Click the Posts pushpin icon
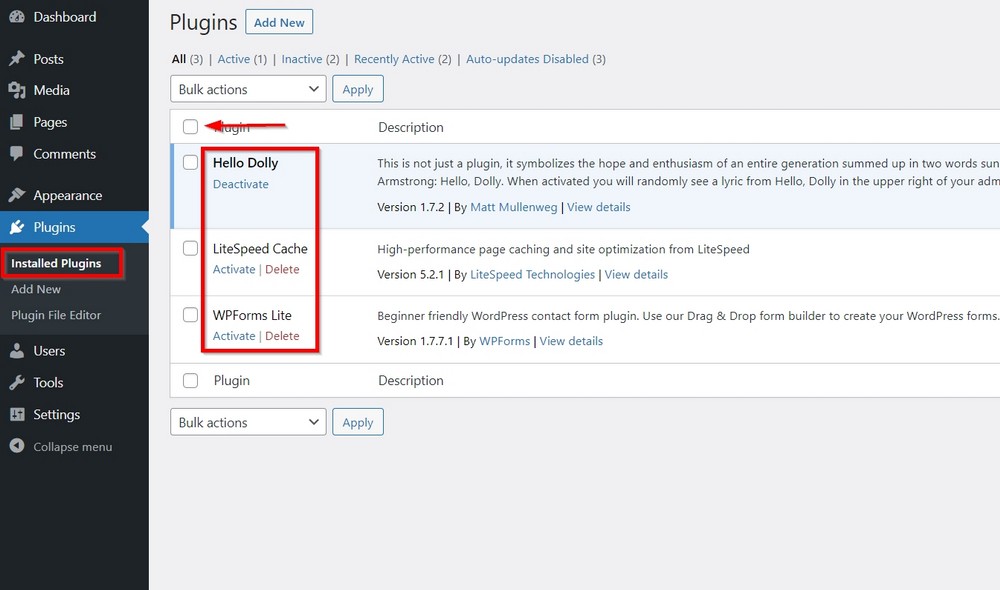The image size is (1000, 590). [17, 59]
